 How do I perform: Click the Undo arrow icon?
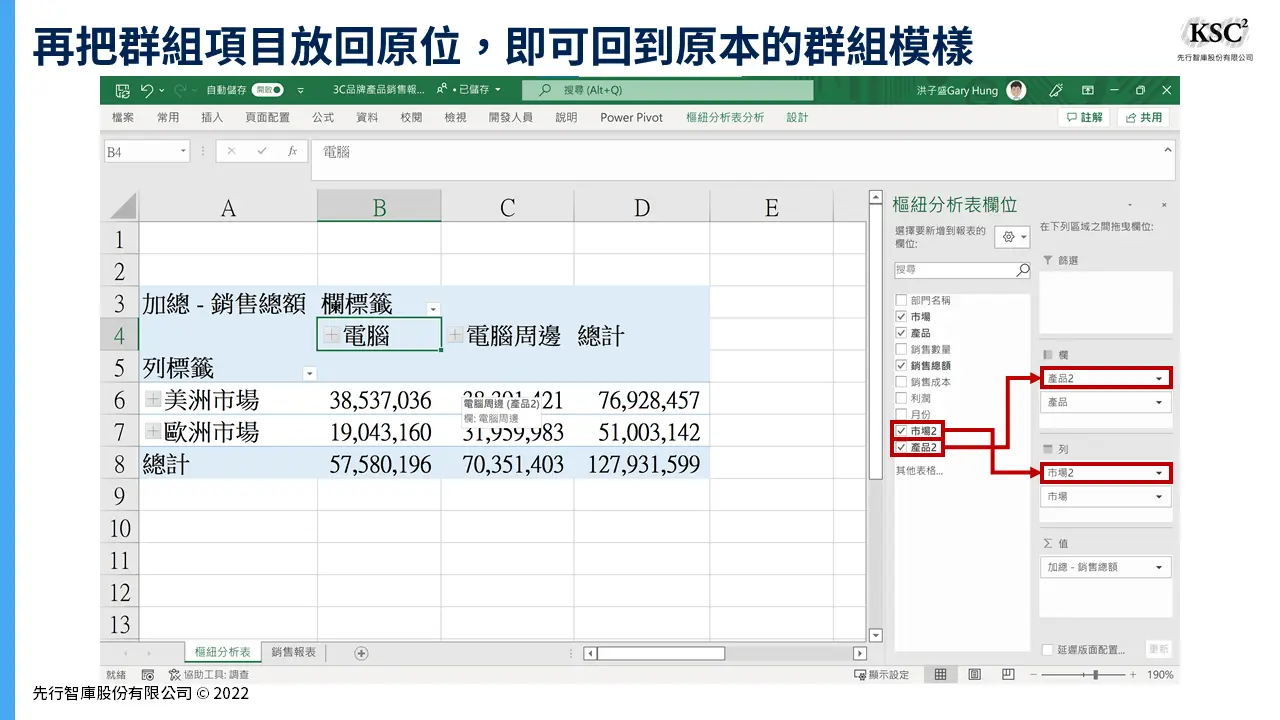[x=147, y=90]
